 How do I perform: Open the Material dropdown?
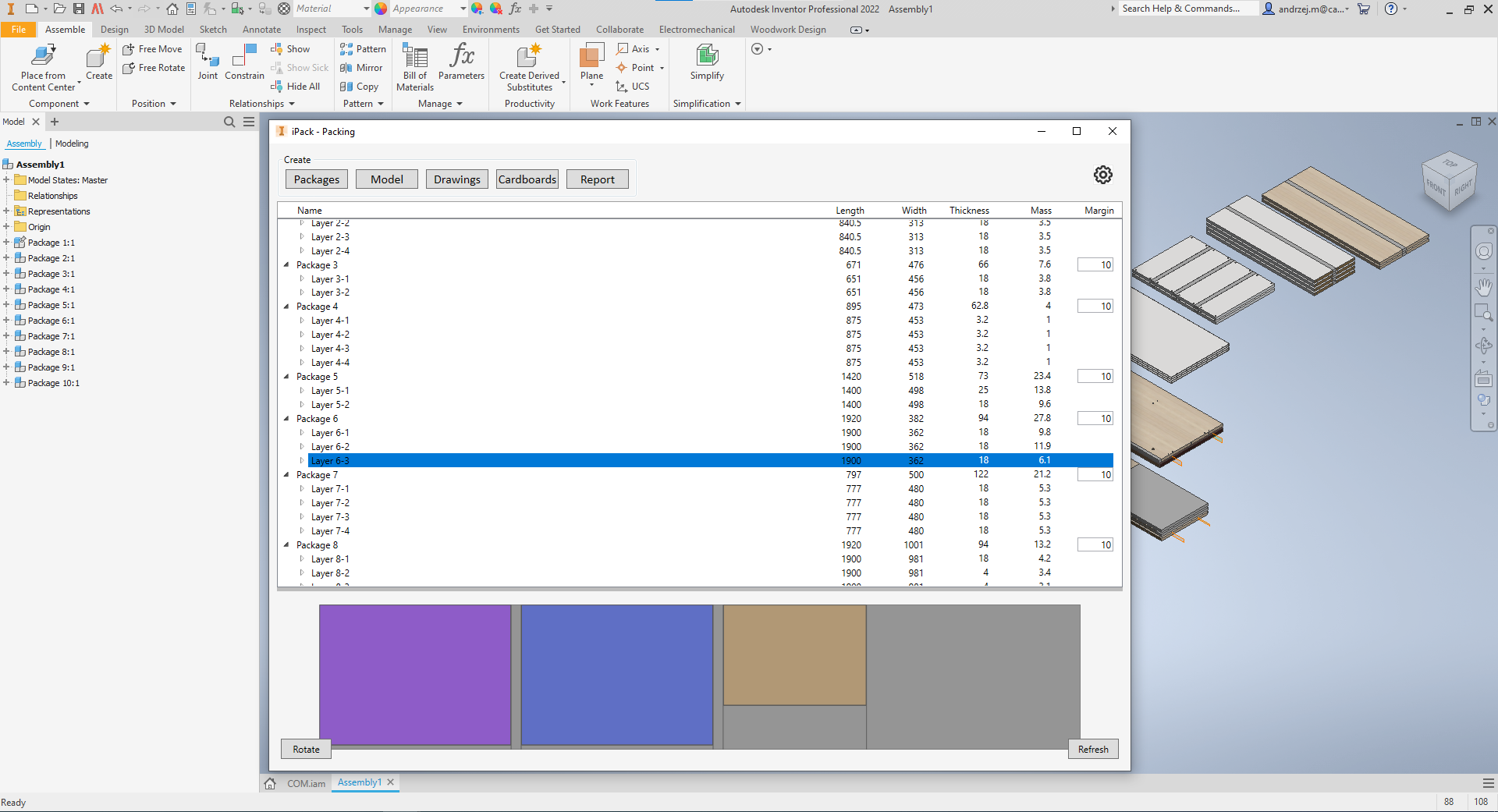(x=366, y=9)
